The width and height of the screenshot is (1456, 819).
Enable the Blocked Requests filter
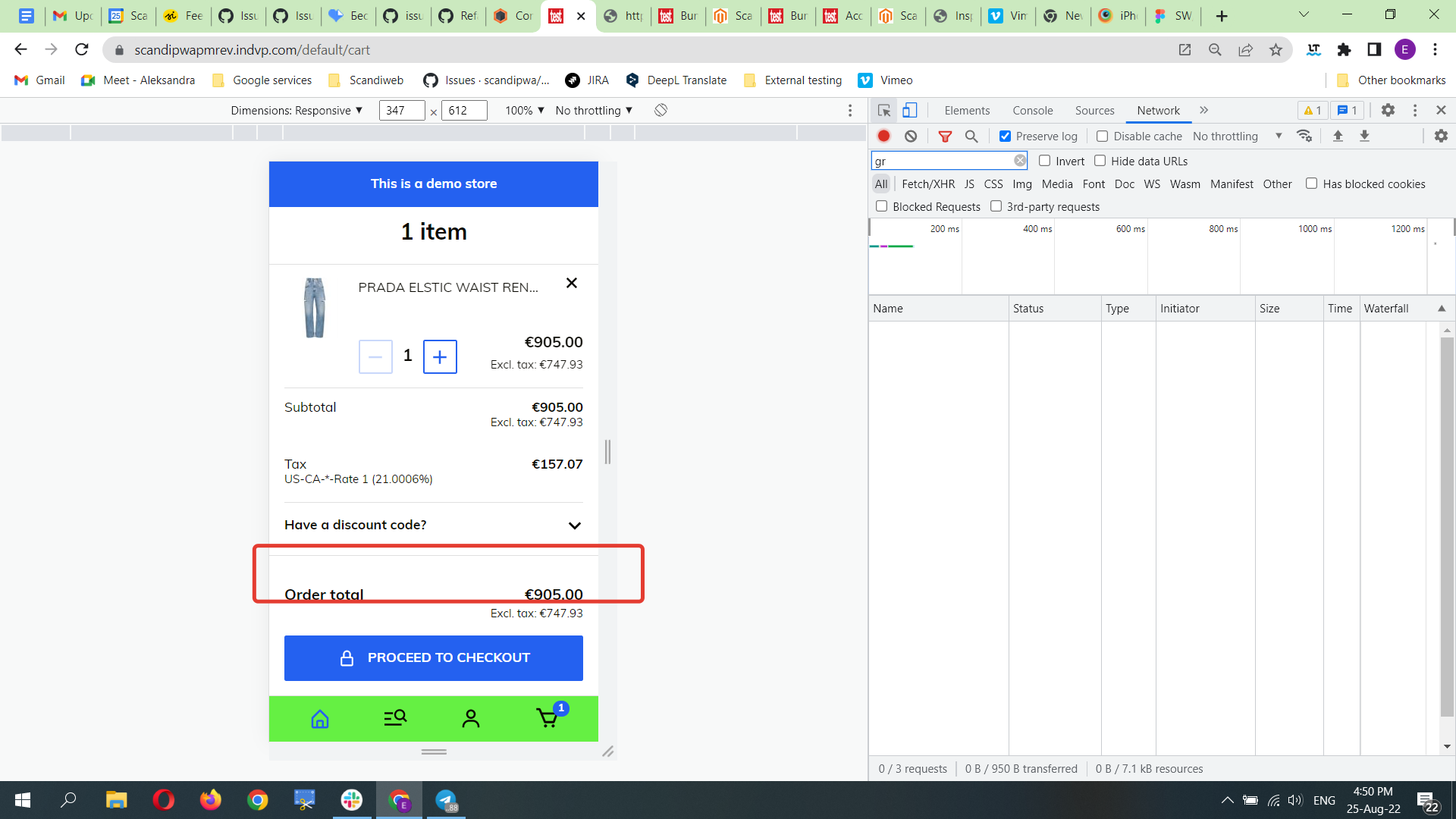(881, 206)
